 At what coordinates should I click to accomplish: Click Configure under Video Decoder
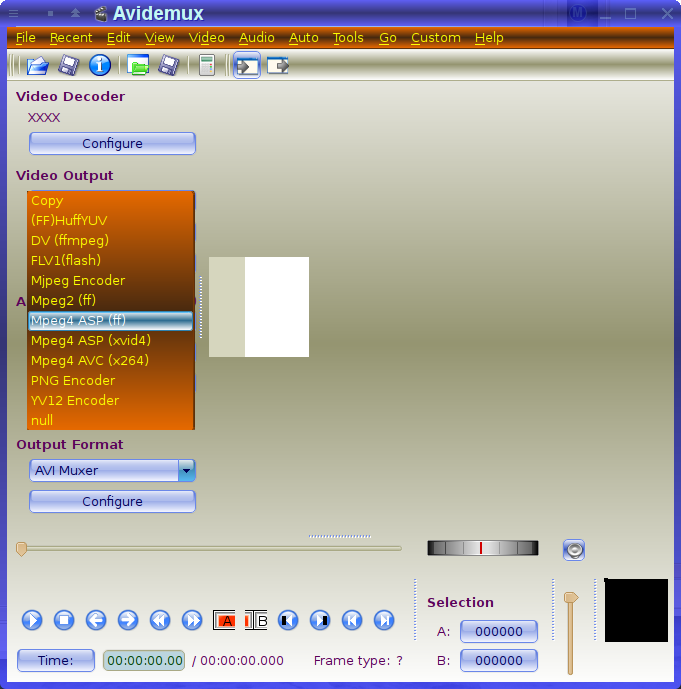click(112, 144)
